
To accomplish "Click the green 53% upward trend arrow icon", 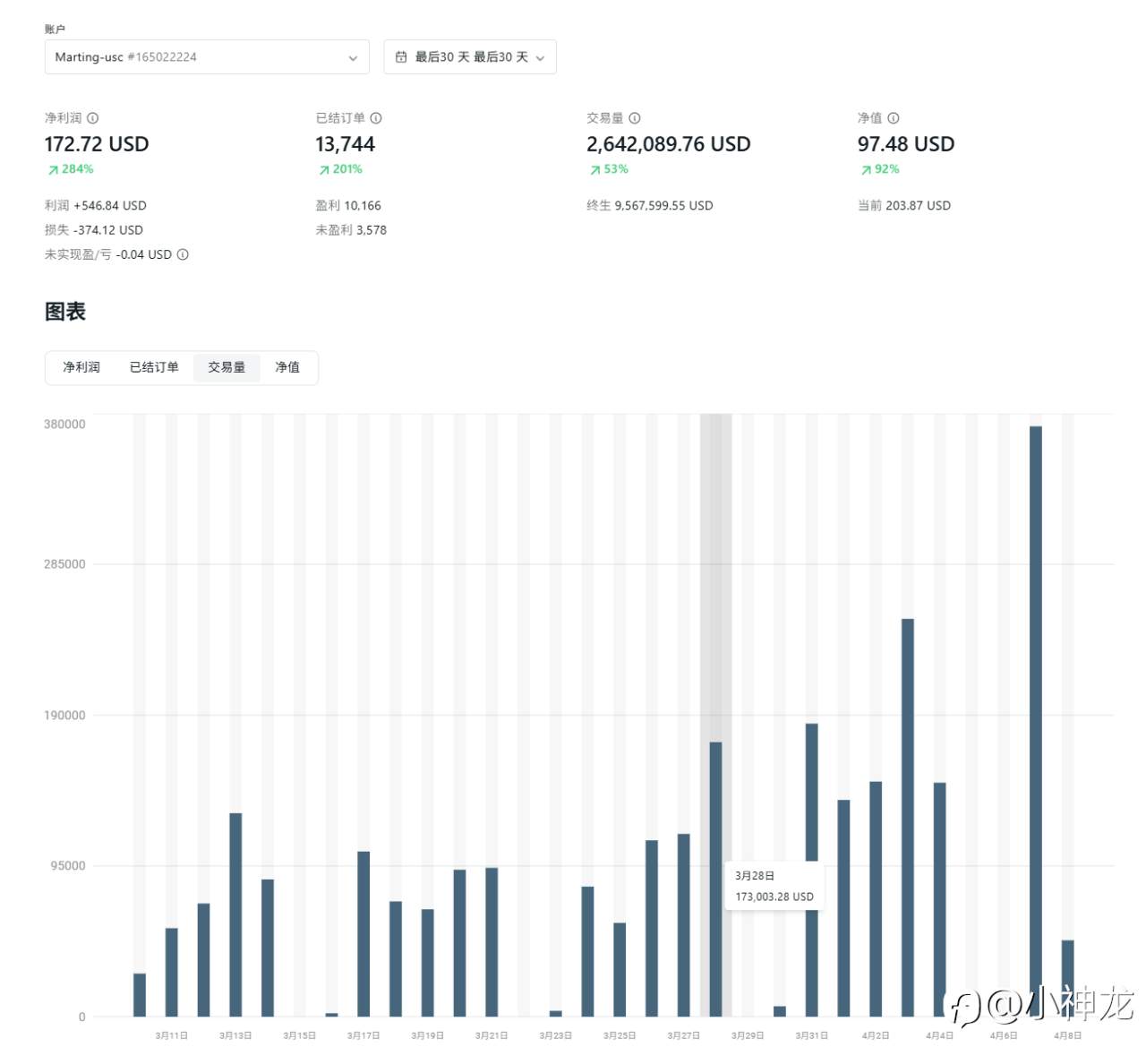I will 595,169.
